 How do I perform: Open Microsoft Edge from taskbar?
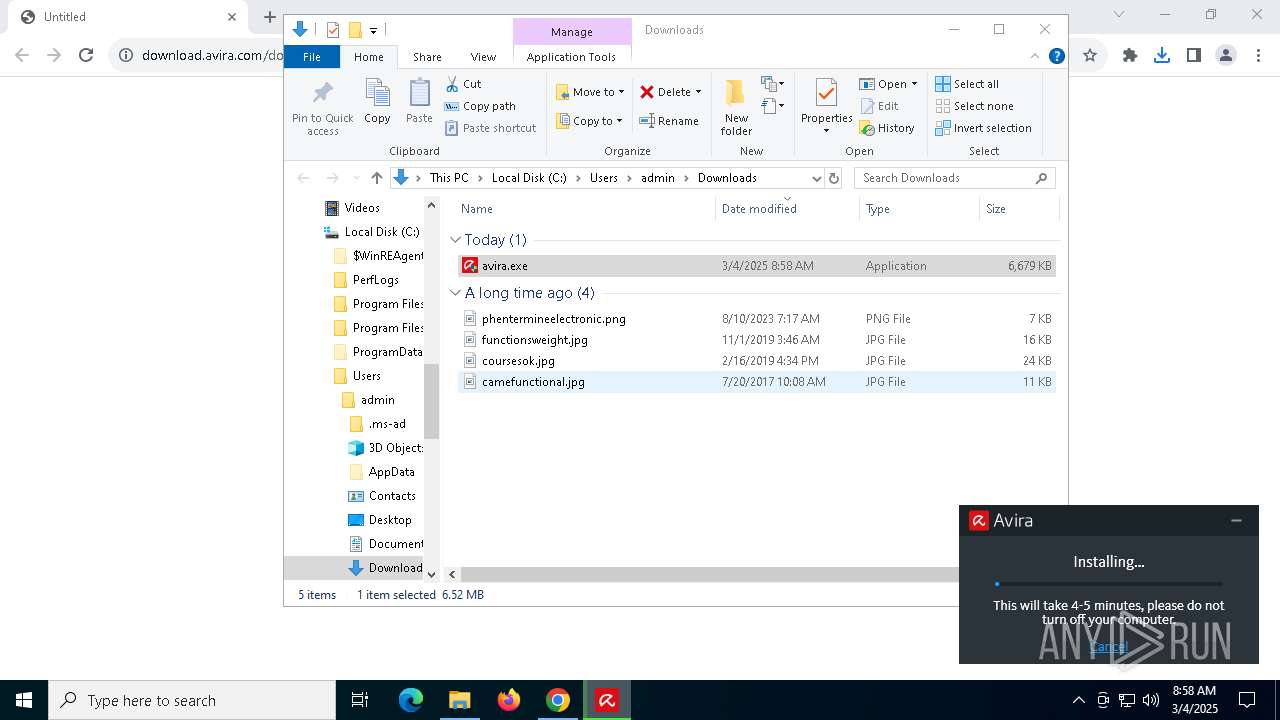411,700
